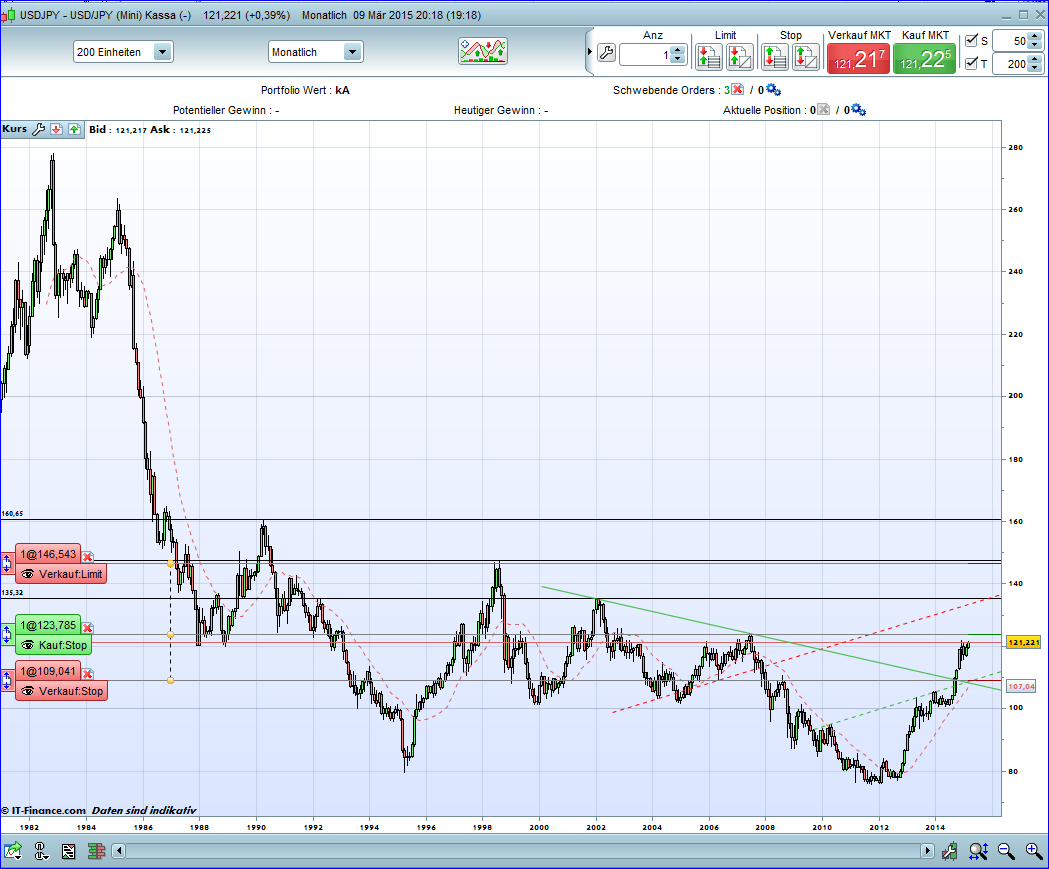Buy at market Kauf MKT 121,225
The width and height of the screenshot is (1049, 869).
(x=925, y=59)
